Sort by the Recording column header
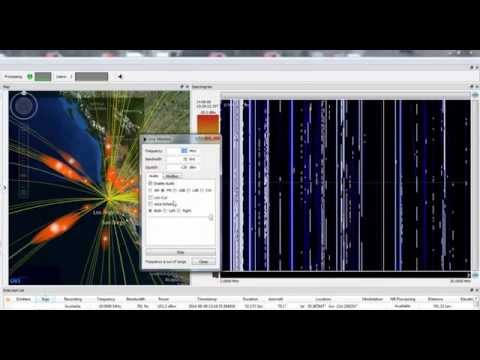 (73, 299)
